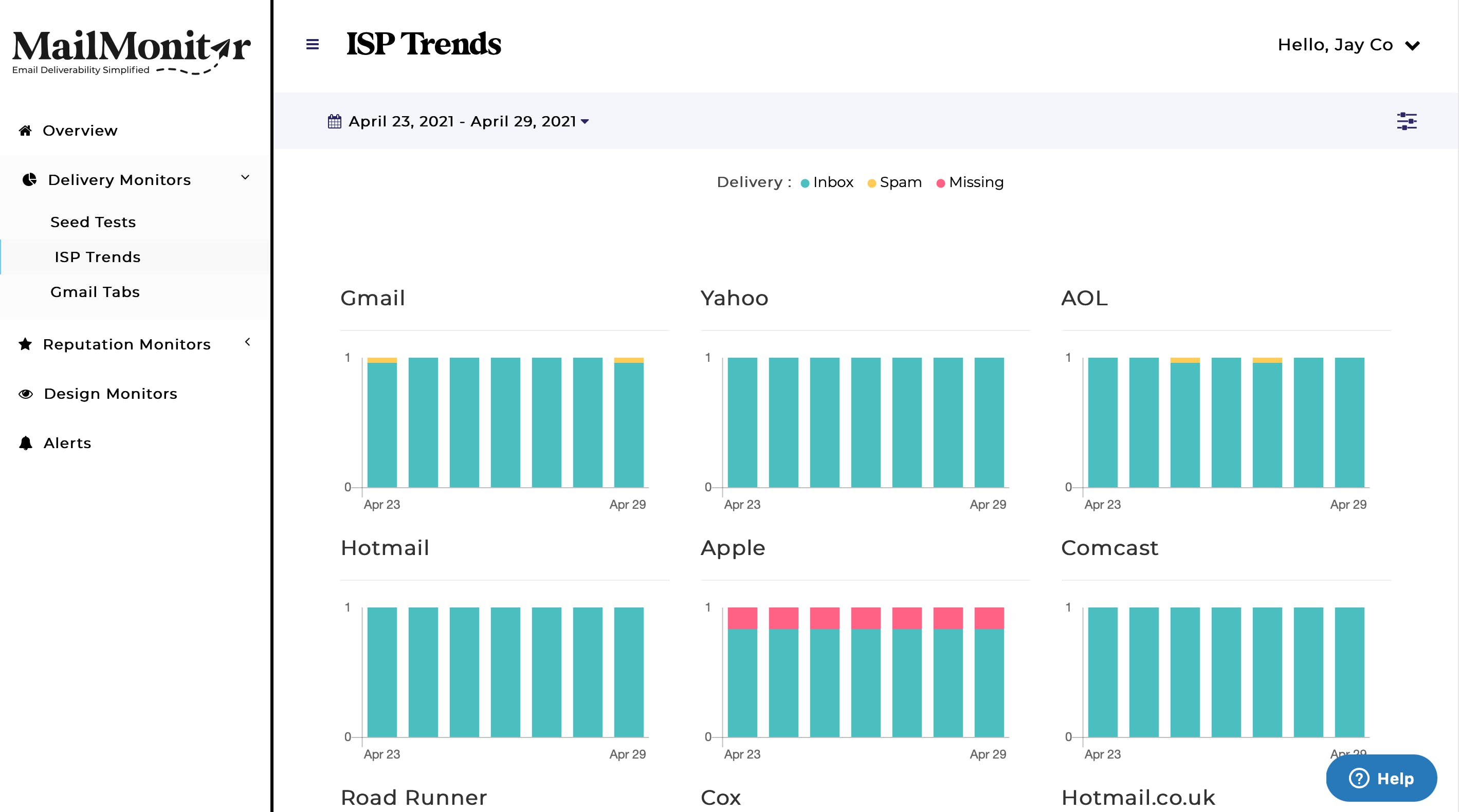Click the Reputation Monitors star icon
Viewport: 1459px width, 812px height.
click(25, 344)
